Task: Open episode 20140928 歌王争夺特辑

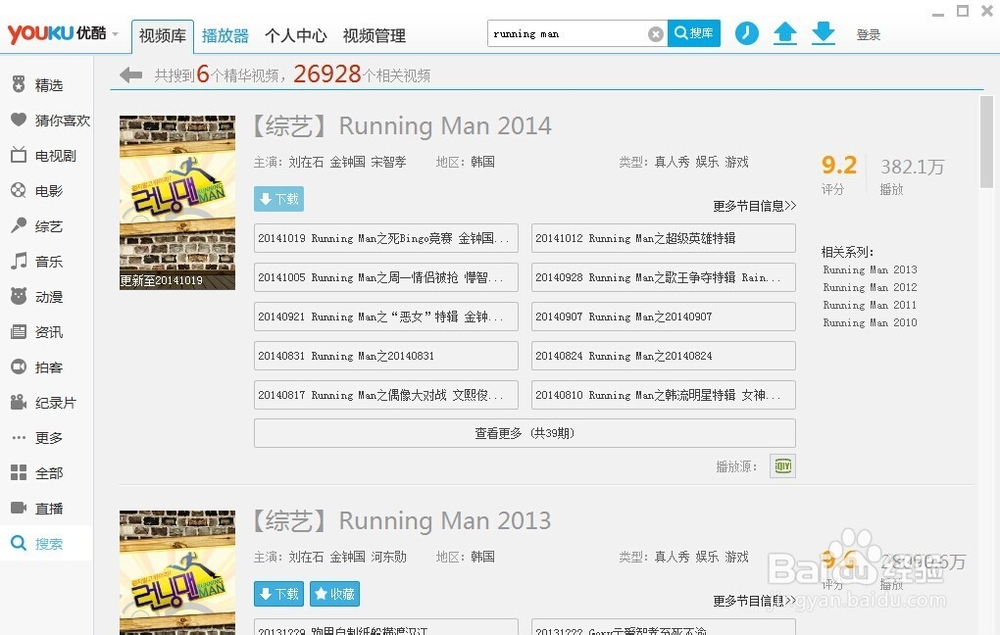Action: pos(663,277)
